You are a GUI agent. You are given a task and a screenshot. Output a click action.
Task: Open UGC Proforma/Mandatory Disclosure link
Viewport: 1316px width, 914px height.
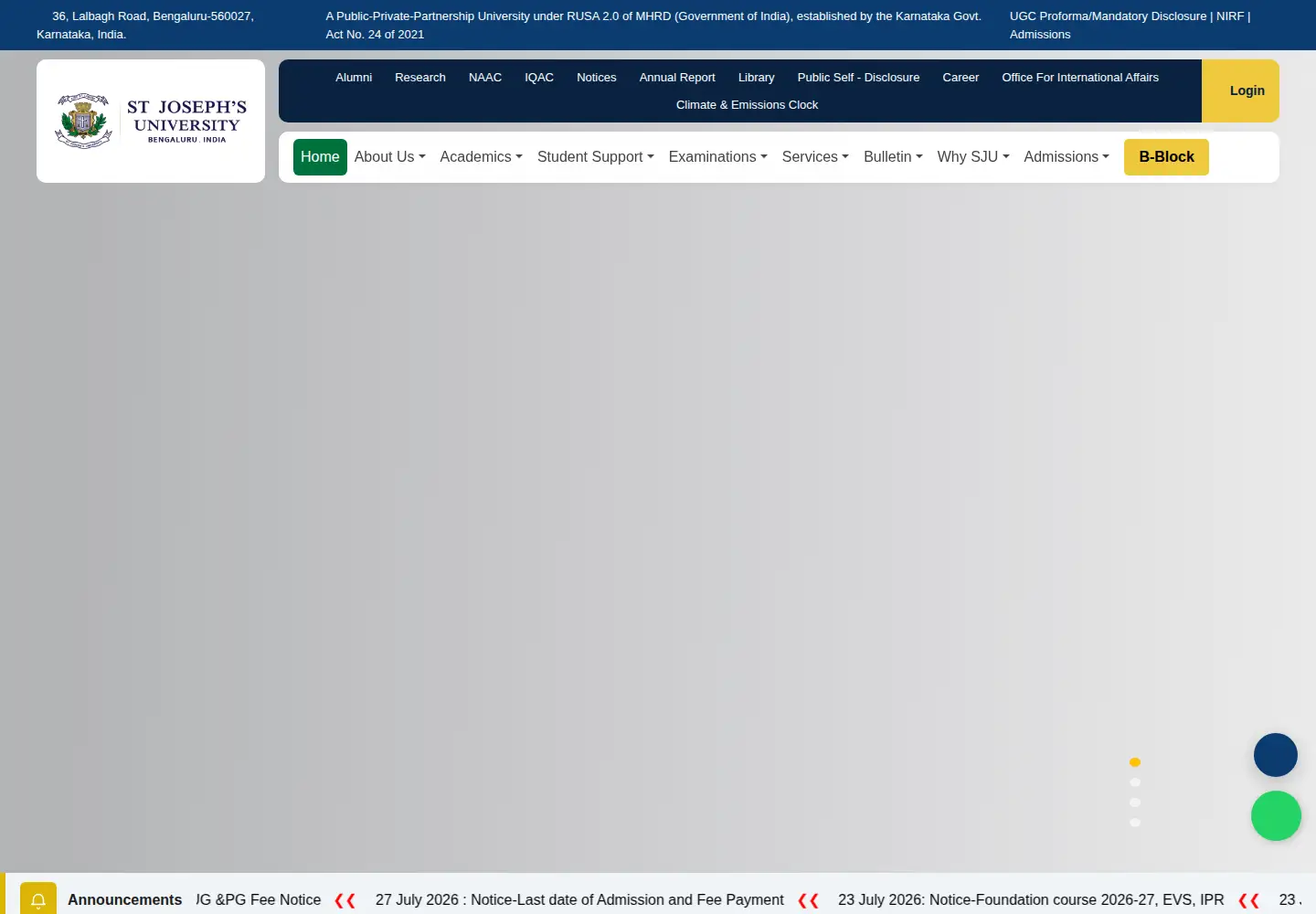click(x=1108, y=16)
